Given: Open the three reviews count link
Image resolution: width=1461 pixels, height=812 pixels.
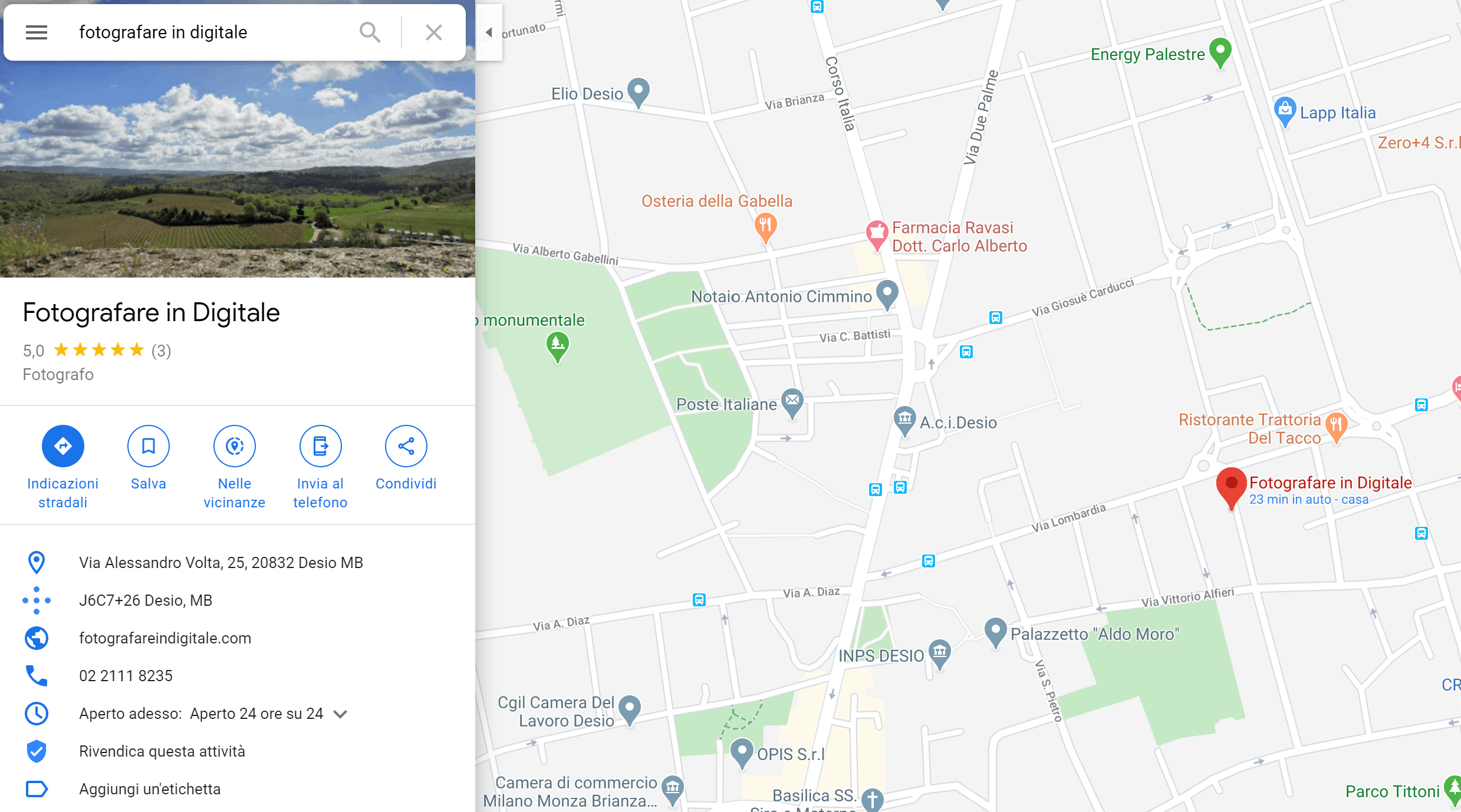Looking at the screenshot, I should (161, 351).
